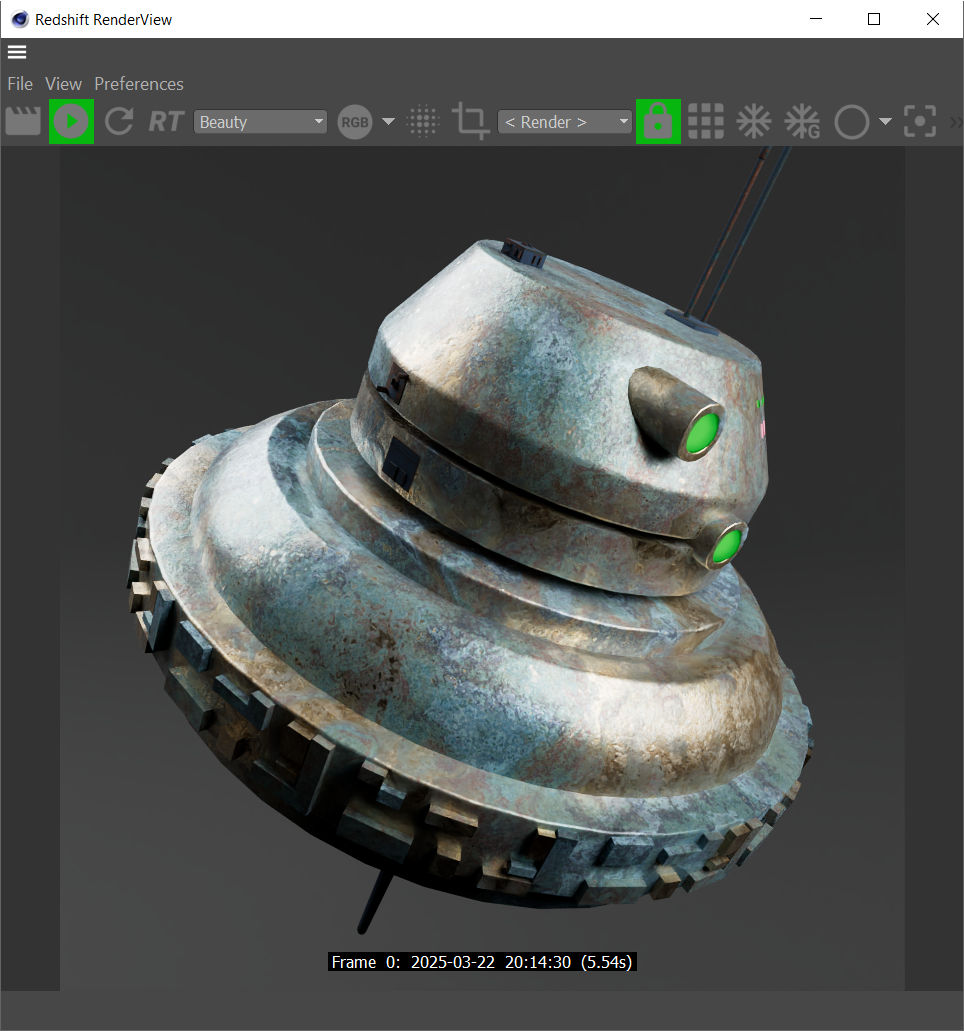964x1031 pixels.
Task: Click the snowflake G freeze geometry icon
Action: [802, 122]
